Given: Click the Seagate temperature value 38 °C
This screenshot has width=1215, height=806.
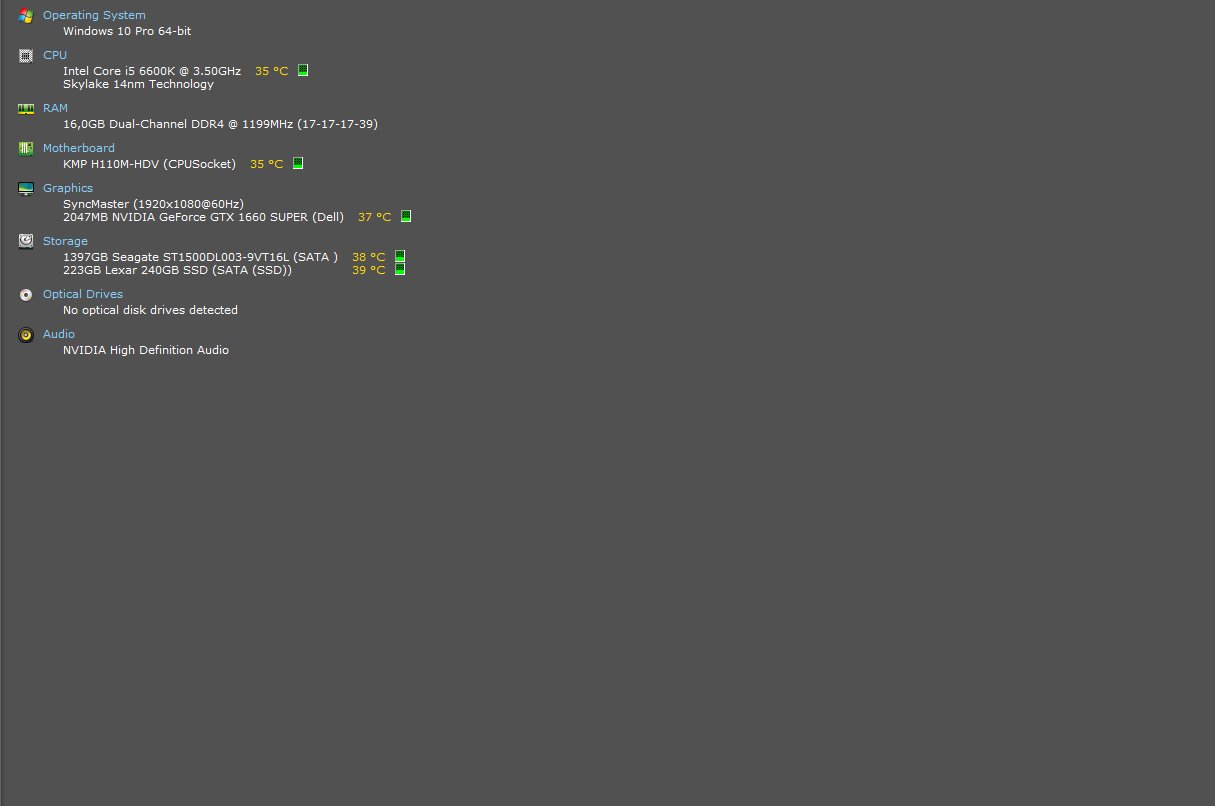Looking at the screenshot, I should [x=368, y=257].
